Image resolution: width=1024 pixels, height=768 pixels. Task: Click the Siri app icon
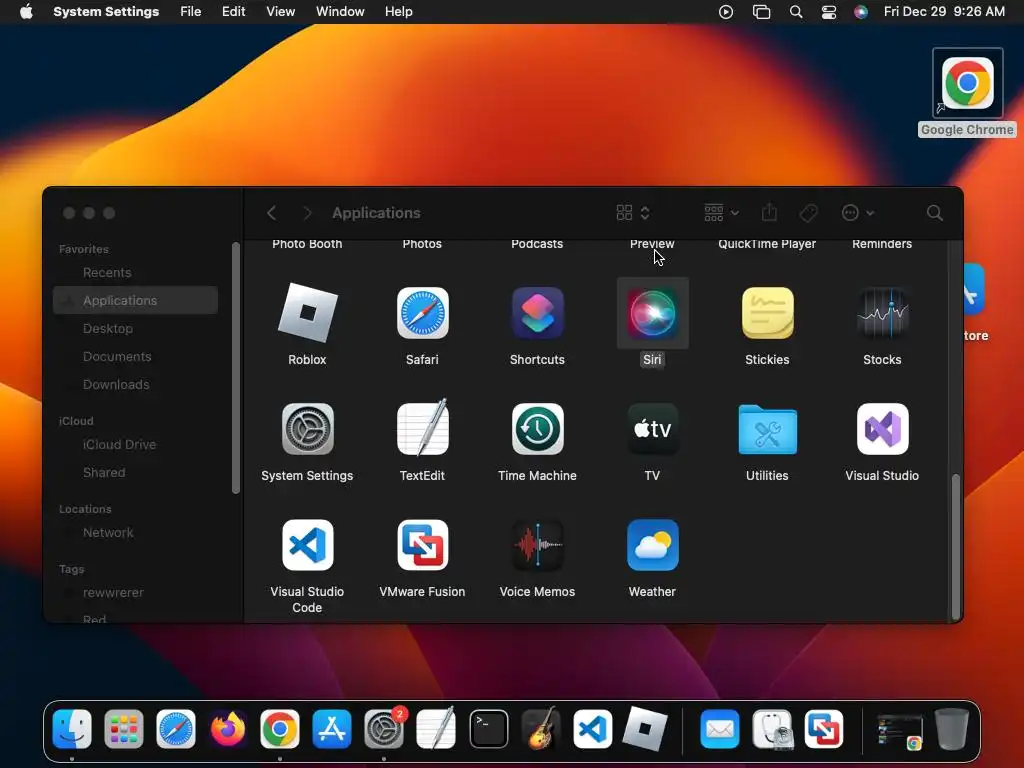tap(652, 313)
